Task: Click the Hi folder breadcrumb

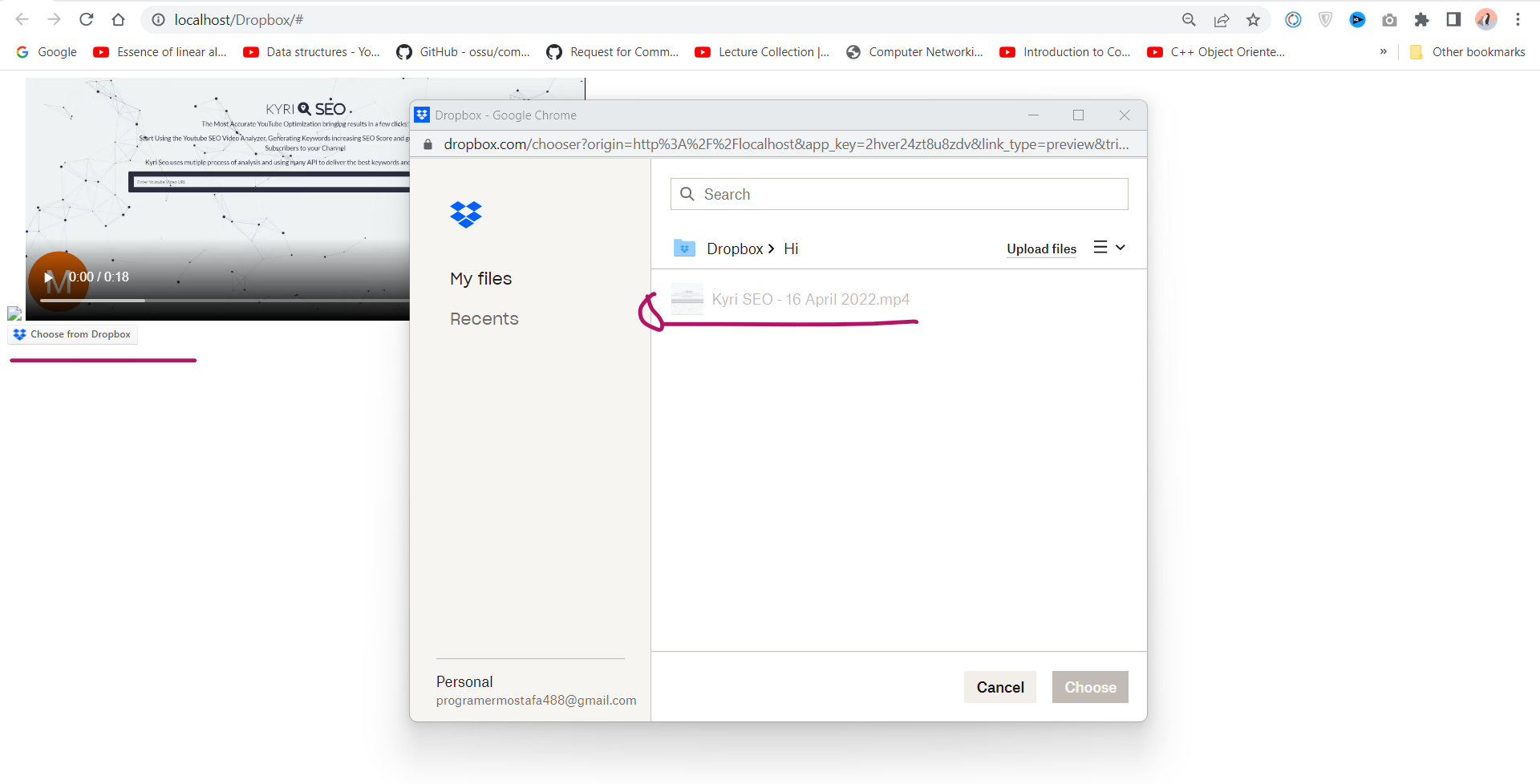Action: [x=791, y=249]
